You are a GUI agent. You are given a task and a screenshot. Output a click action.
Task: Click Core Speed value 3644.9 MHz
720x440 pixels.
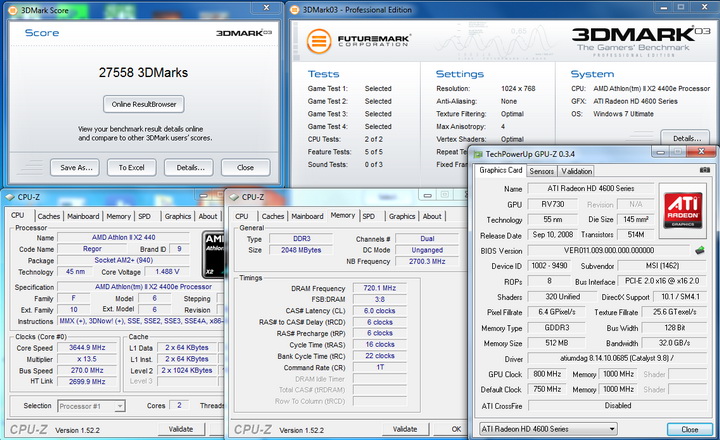point(87,348)
